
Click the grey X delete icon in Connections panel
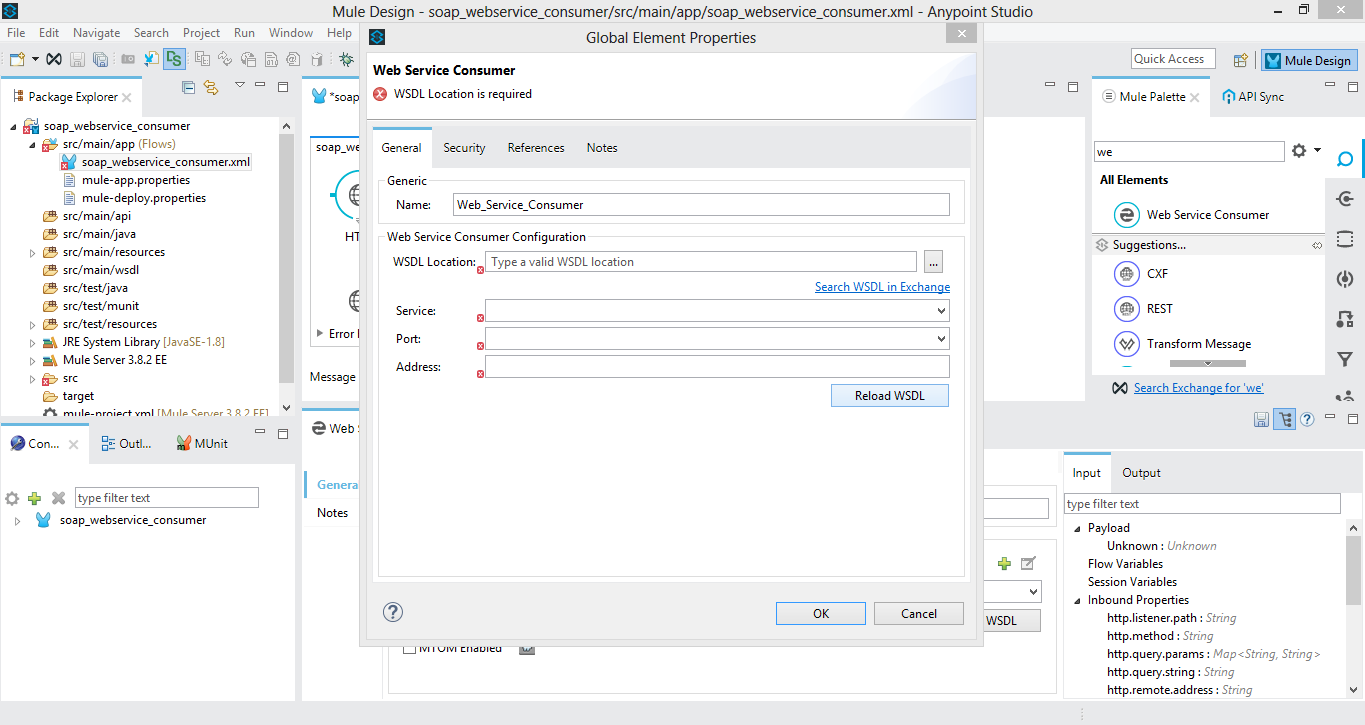point(58,498)
